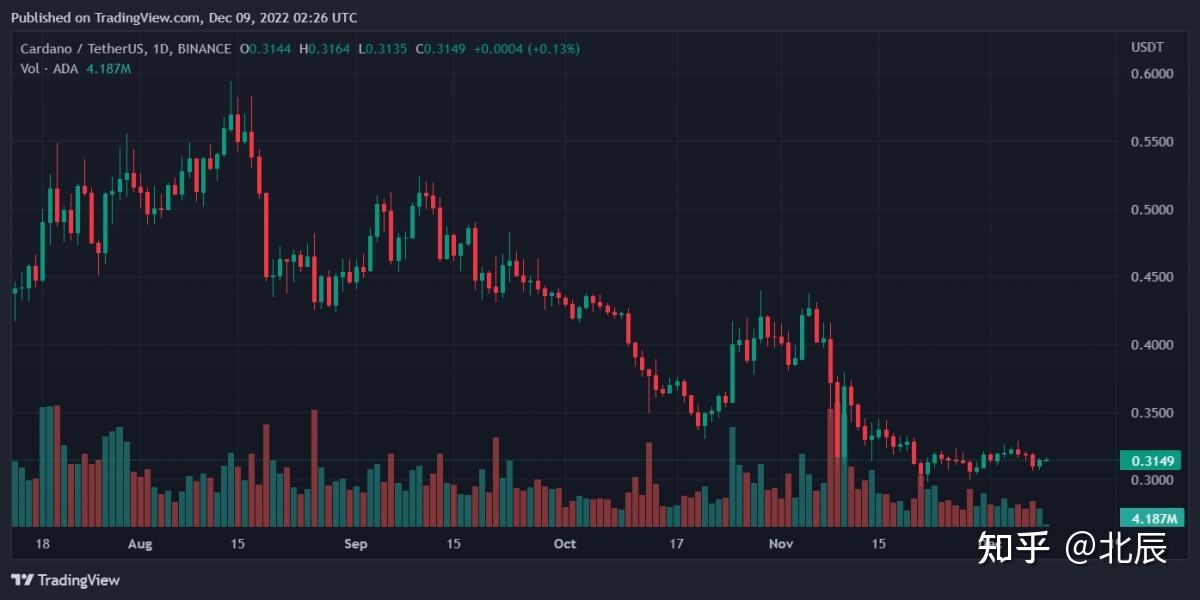Click the 0.3500 price axis level
Viewport: 1200px width, 600px height.
tap(1151, 413)
